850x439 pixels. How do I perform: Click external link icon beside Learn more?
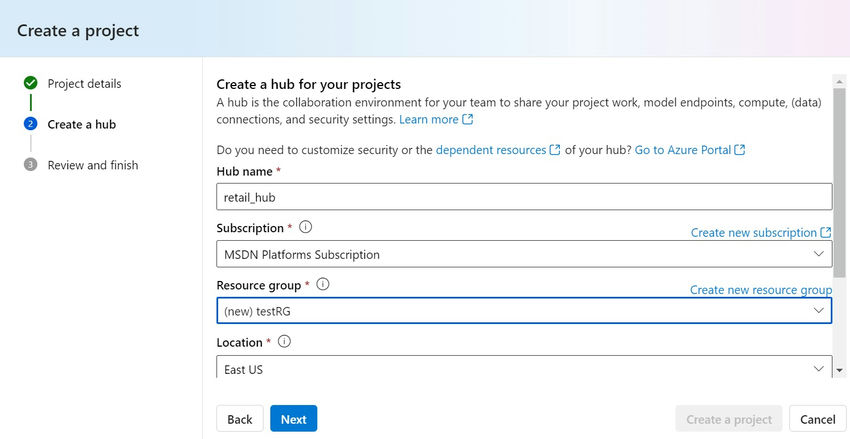tap(468, 119)
